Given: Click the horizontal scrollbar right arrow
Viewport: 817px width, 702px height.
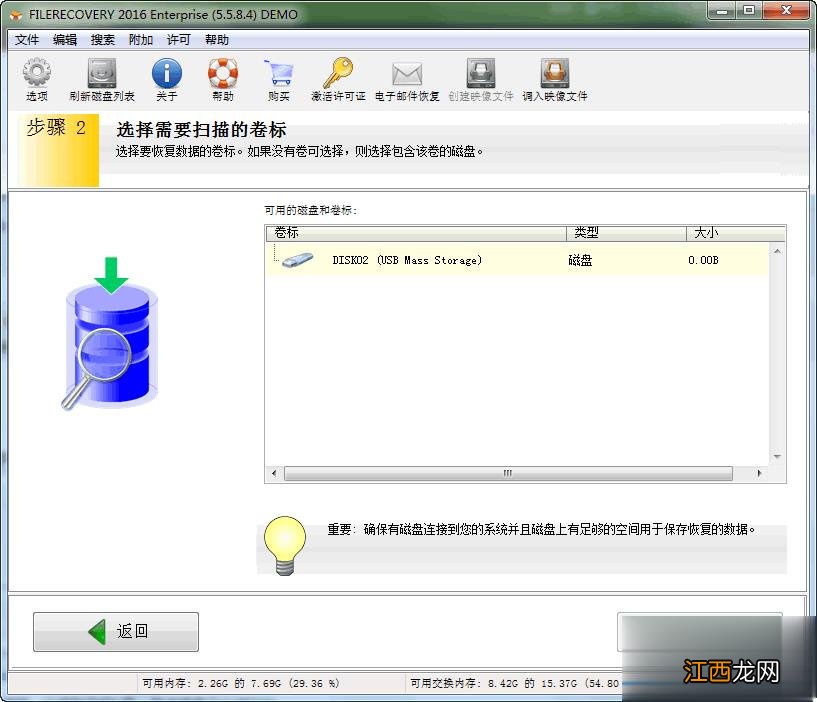Looking at the screenshot, I should pyautogui.click(x=760, y=473).
